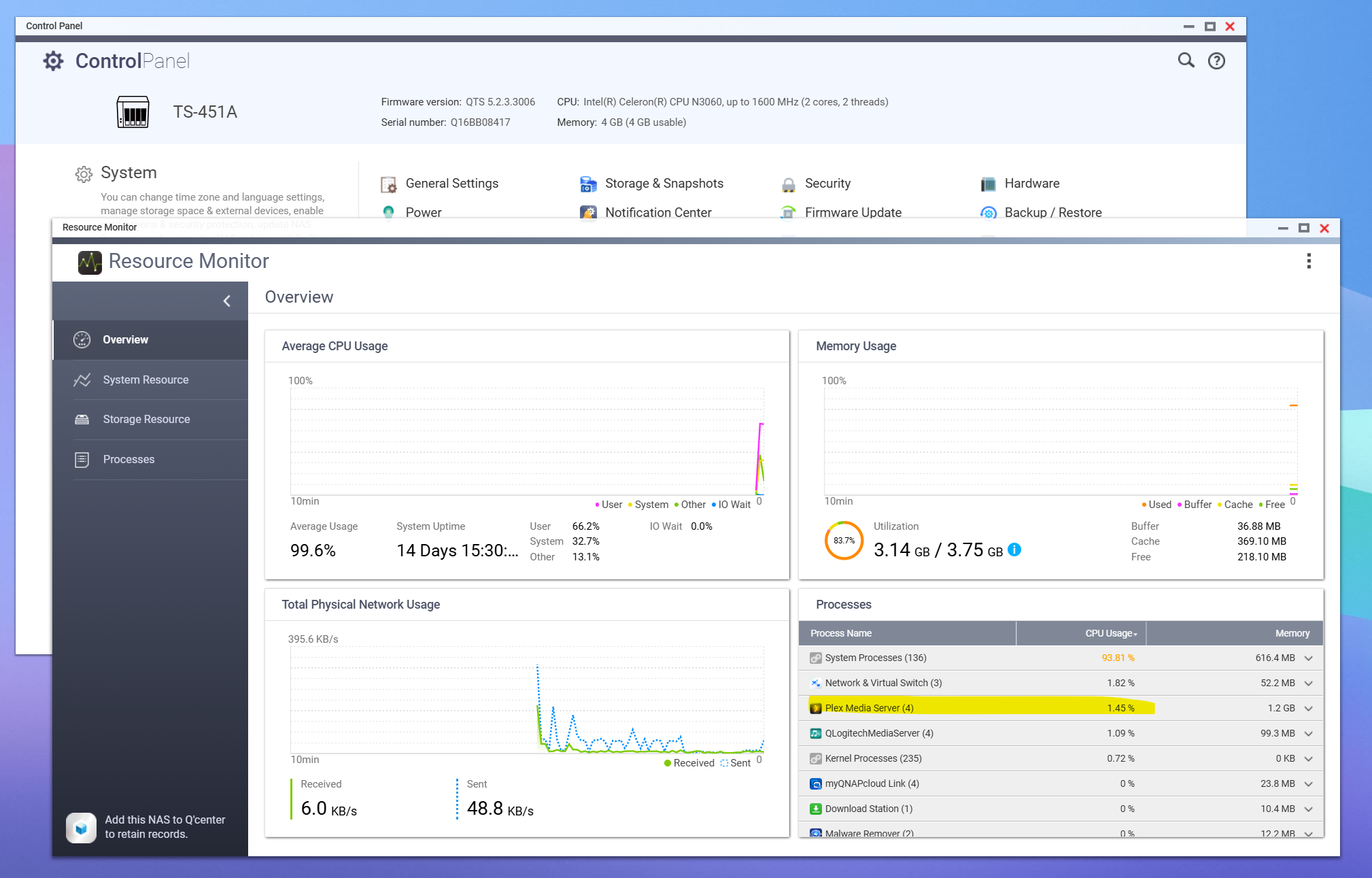Sort processes by Memory column
This screenshot has height=878, width=1372.
(1235, 633)
